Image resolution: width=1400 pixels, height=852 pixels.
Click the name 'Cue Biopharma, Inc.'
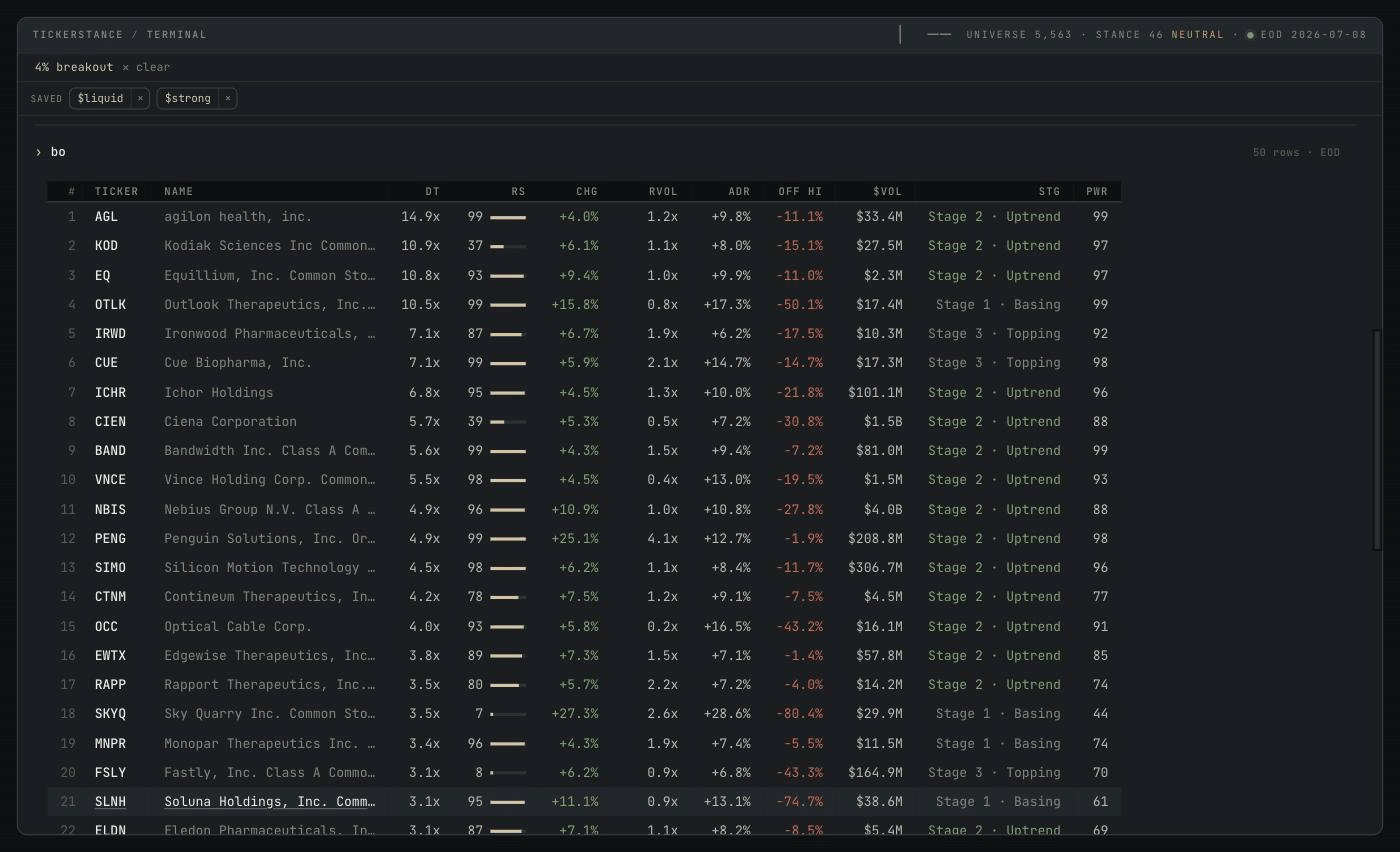(238, 363)
